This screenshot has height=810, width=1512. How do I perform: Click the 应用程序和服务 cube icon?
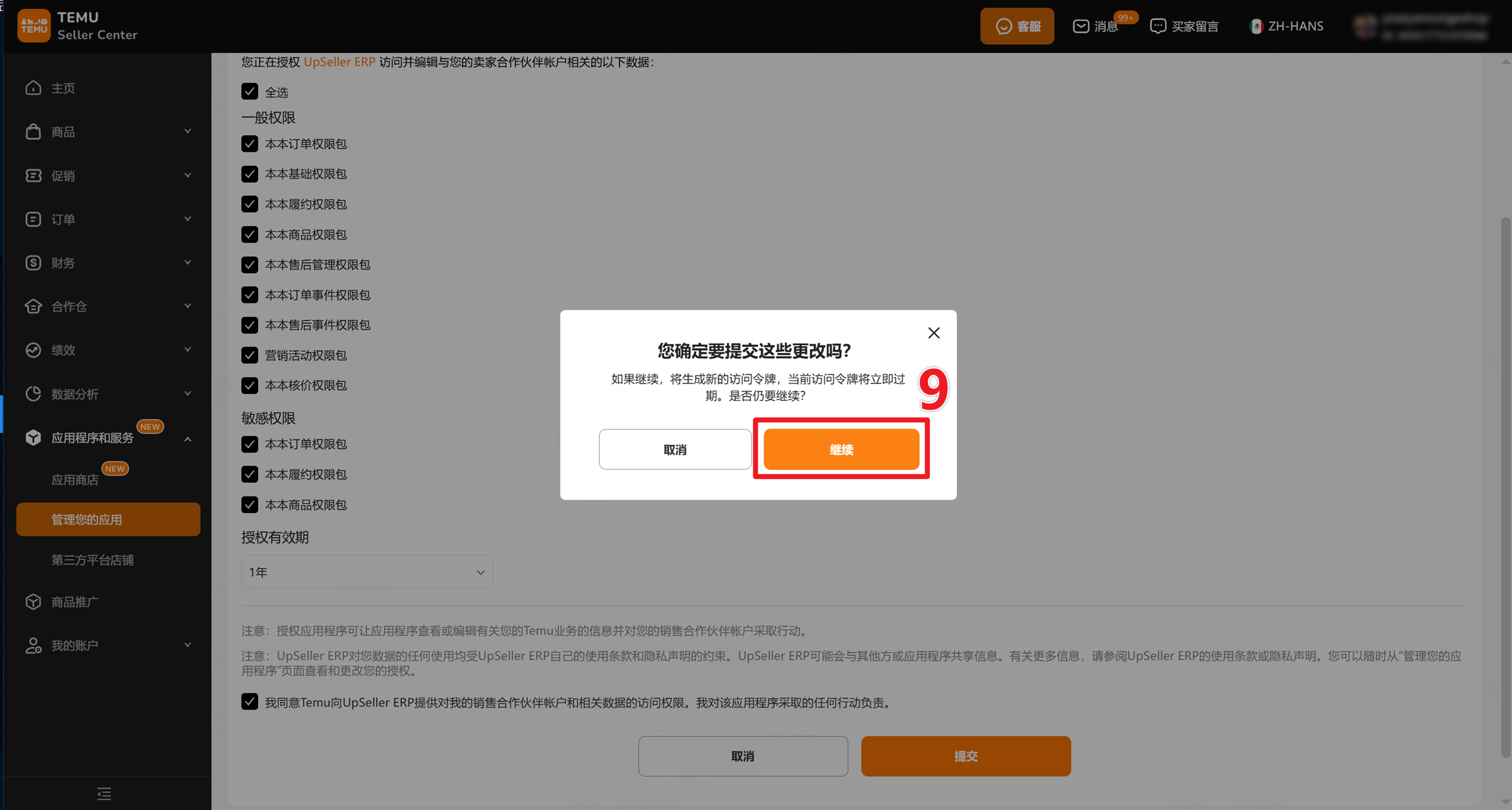coord(33,437)
